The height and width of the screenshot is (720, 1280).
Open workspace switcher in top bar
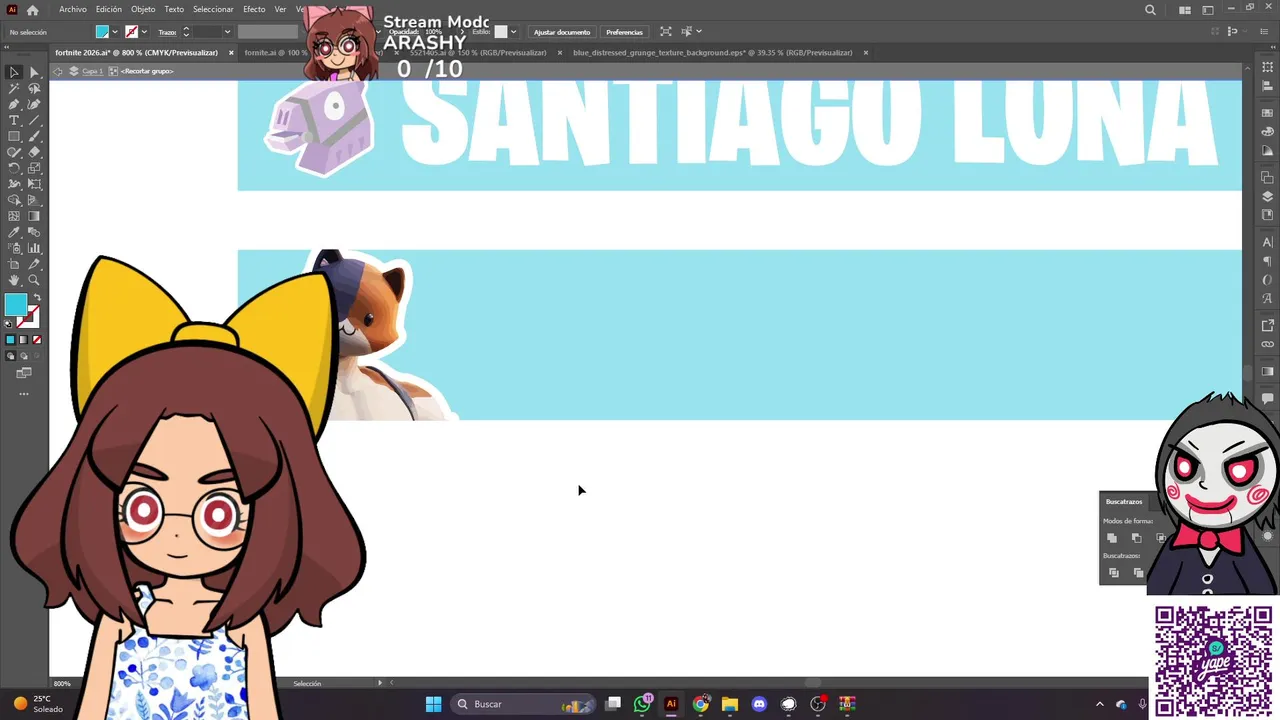pyautogui.click(x=1208, y=10)
